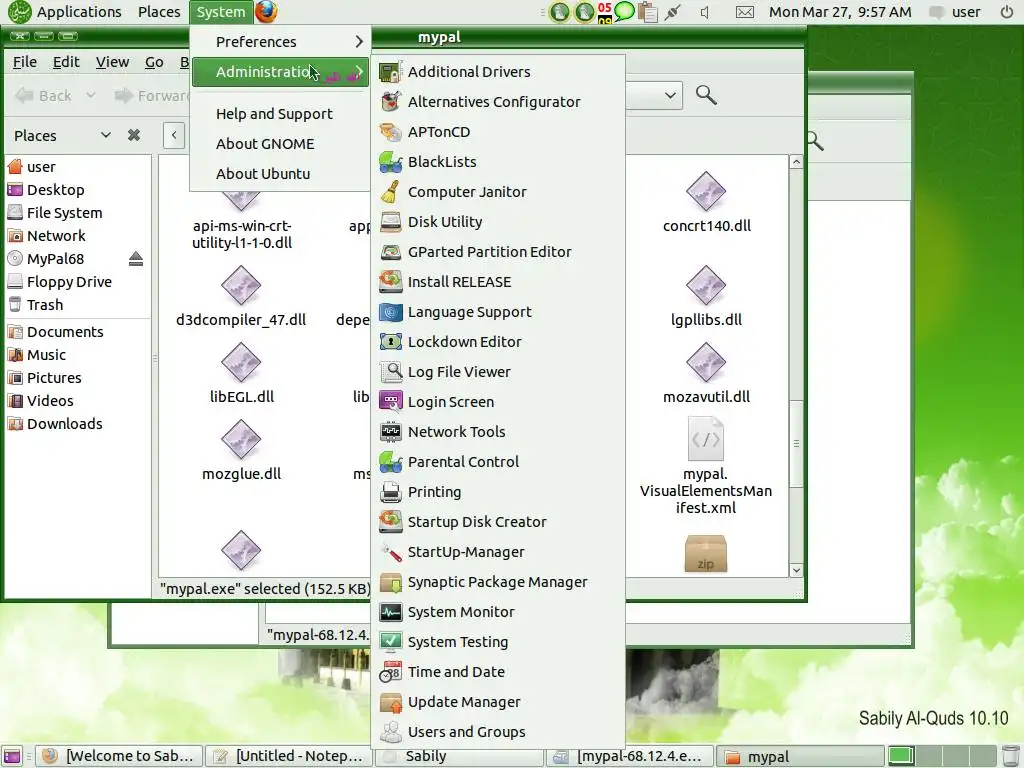Viewport: 1024px width, 768px height.
Task: Launch Computer Janitor
Action: [498, 192]
